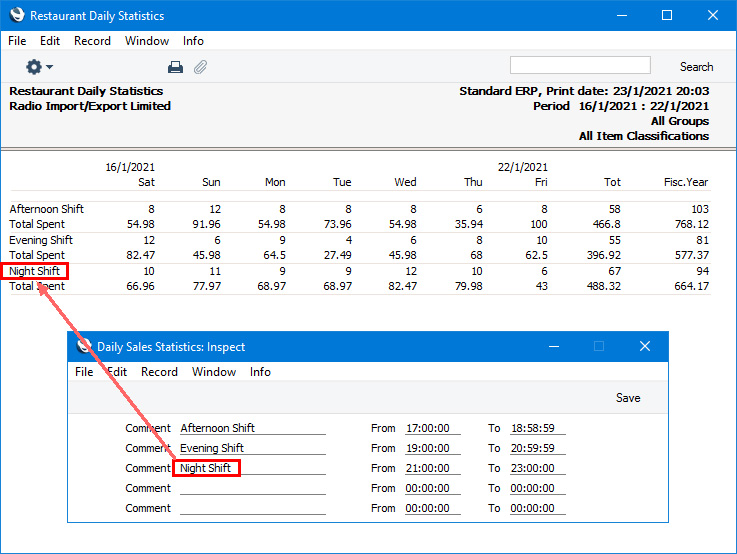737x554 pixels.
Task: Click the To 23:00:00 time field
Action: [536, 468]
